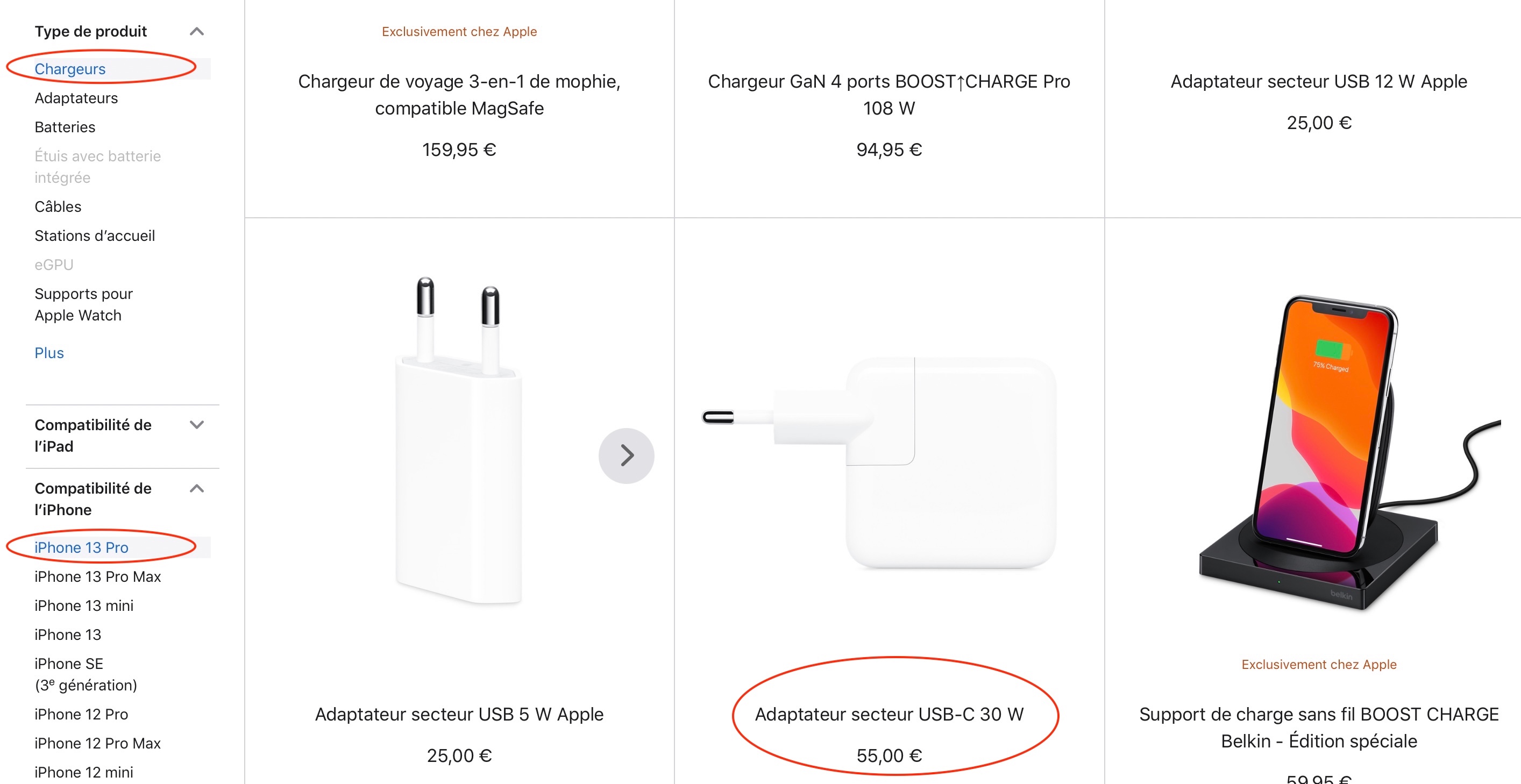
Task: Select iPhone 13 Pro Max compatibility
Action: [x=97, y=576]
